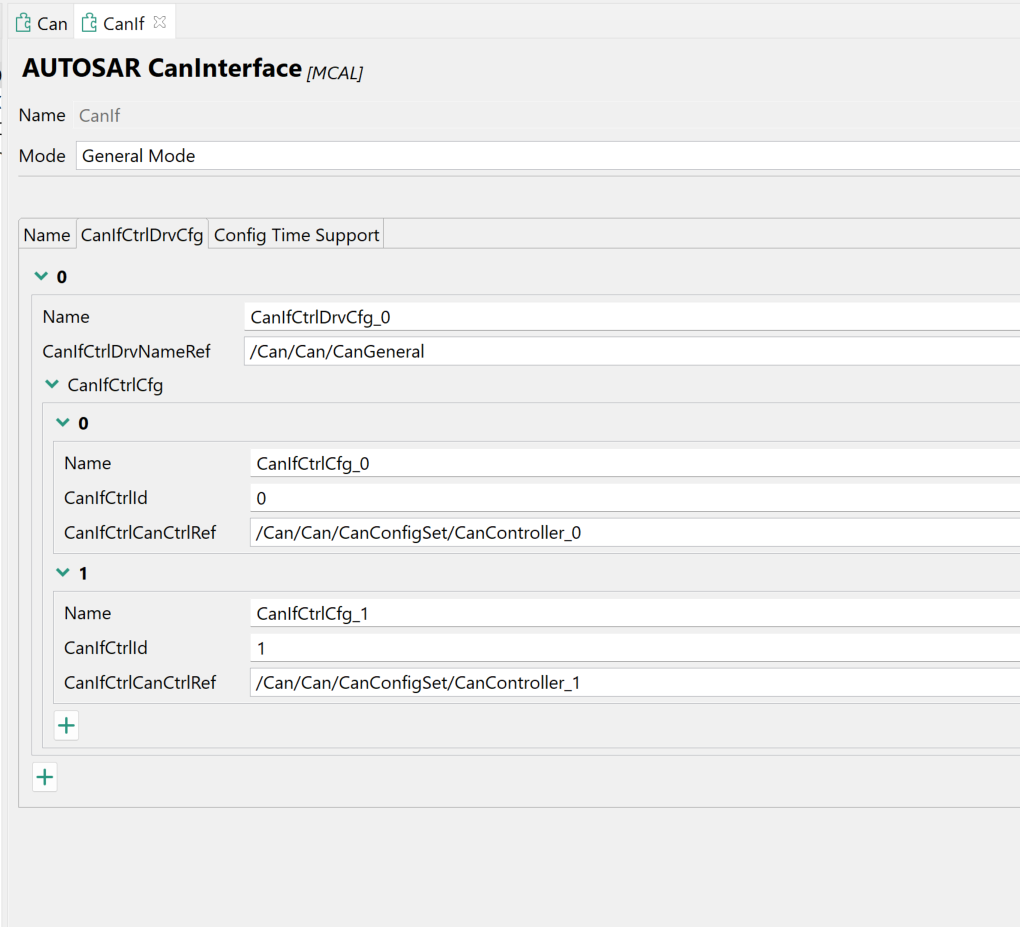Image resolution: width=1020 pixels, height=927 pixels.
Task: Collapse the top-level 0 driver entry
Action: 41,277
